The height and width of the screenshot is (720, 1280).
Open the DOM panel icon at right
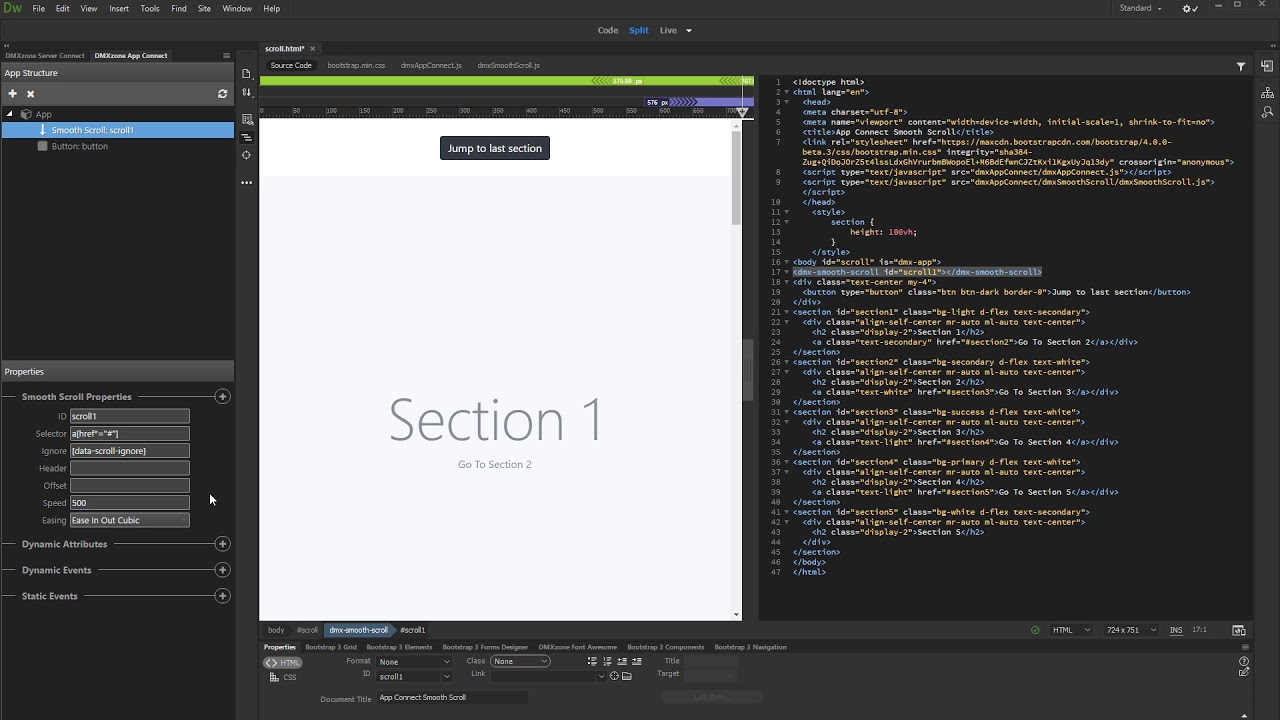tap(1267, 92)
